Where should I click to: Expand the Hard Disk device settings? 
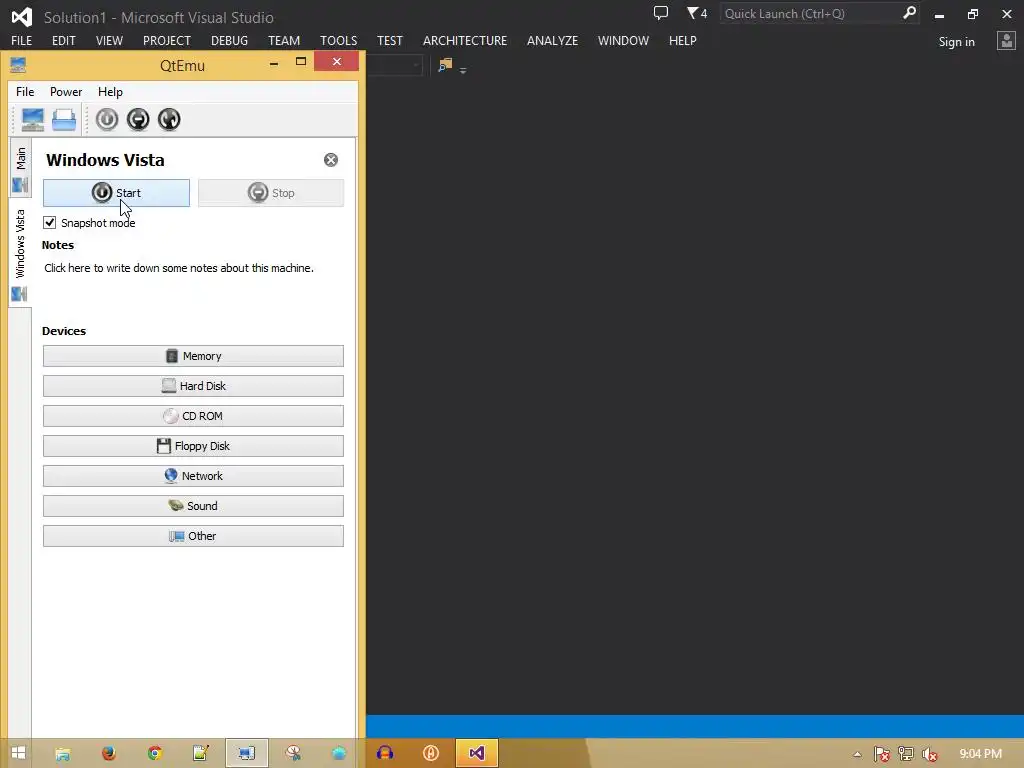(193, 386)
